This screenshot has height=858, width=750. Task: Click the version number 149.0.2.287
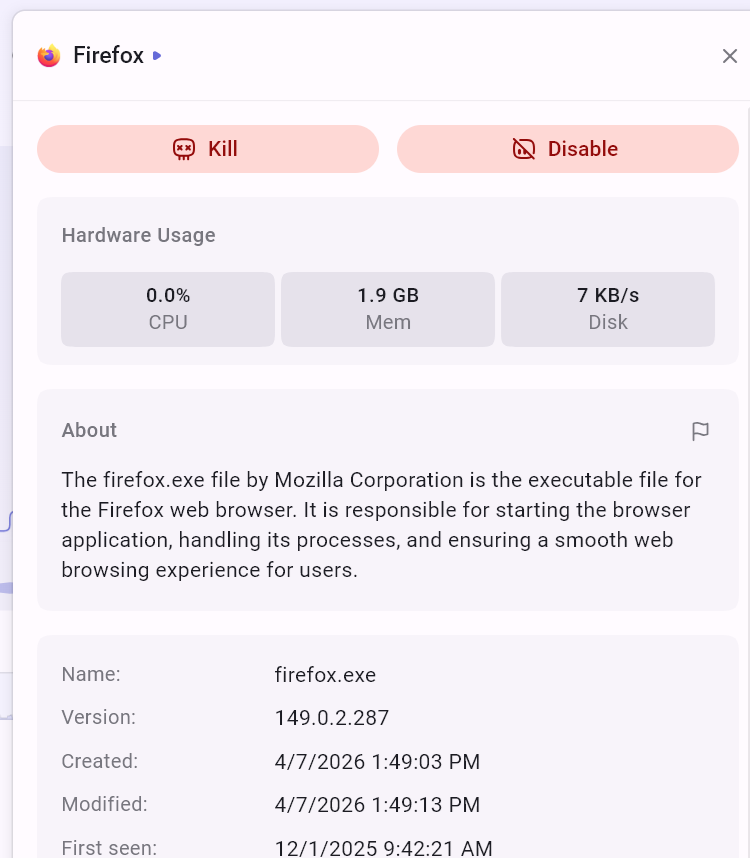332,718
